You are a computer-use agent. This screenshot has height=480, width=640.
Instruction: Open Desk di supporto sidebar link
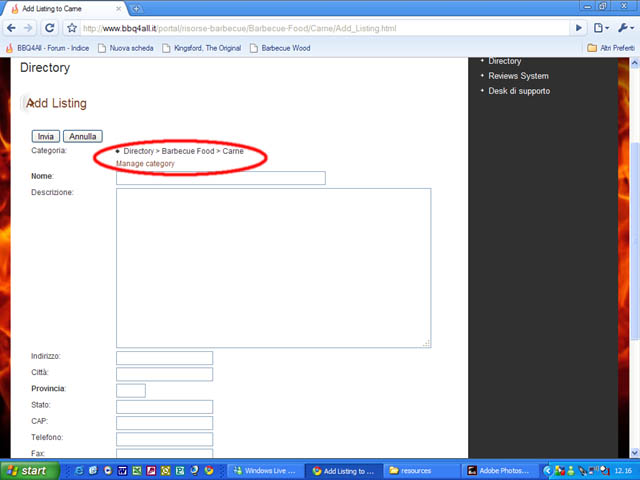click(x=519, y=91)
